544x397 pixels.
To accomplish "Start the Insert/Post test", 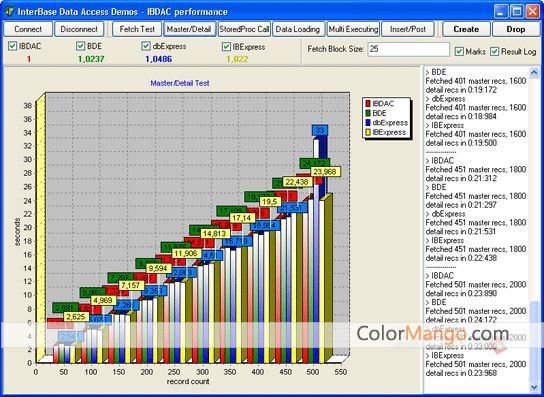I will coord(408,29).
